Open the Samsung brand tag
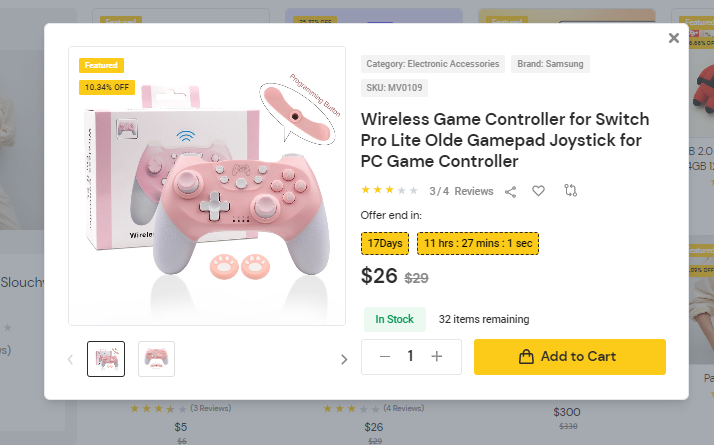Screen dimensions: 714x445 coord(550,64)
